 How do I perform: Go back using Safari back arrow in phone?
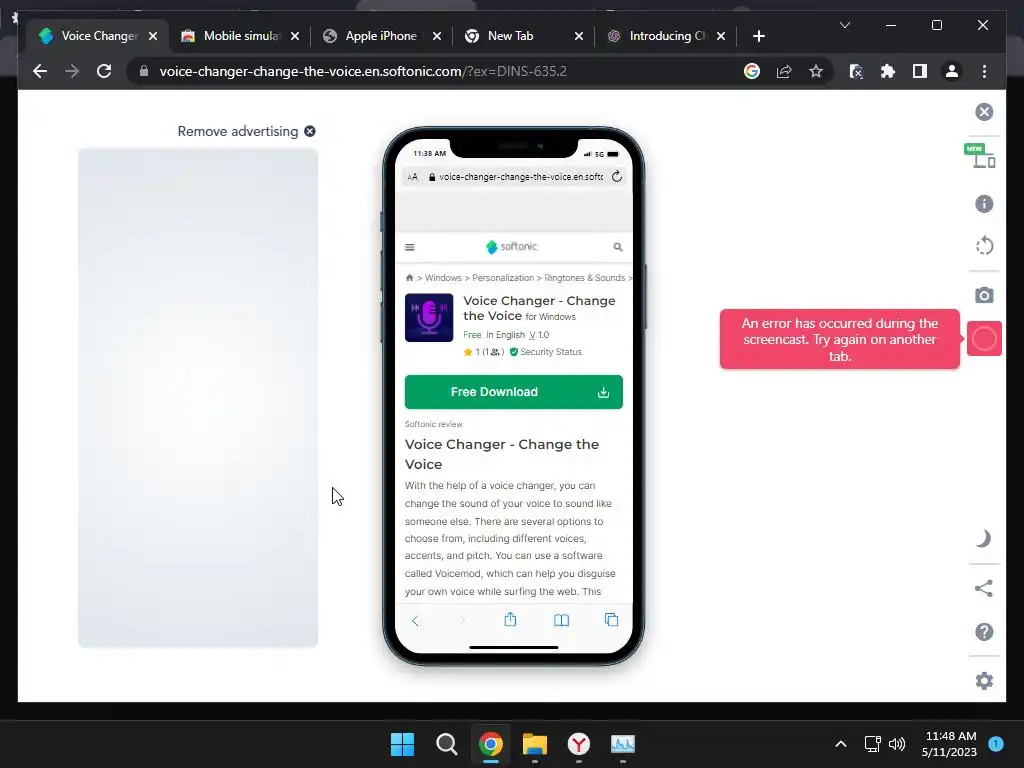415,620
